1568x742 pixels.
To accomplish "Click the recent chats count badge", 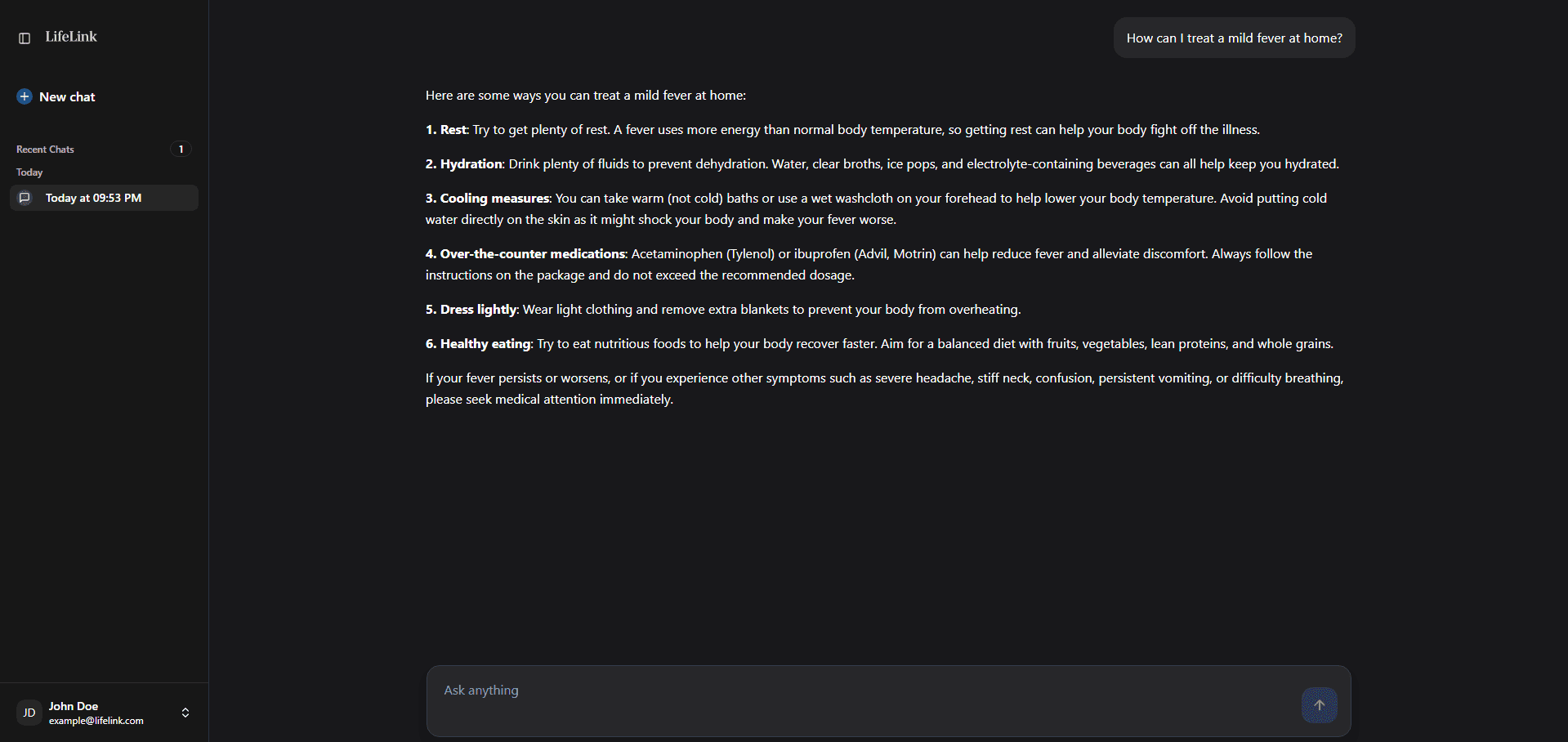I will [x=181, y=149].
